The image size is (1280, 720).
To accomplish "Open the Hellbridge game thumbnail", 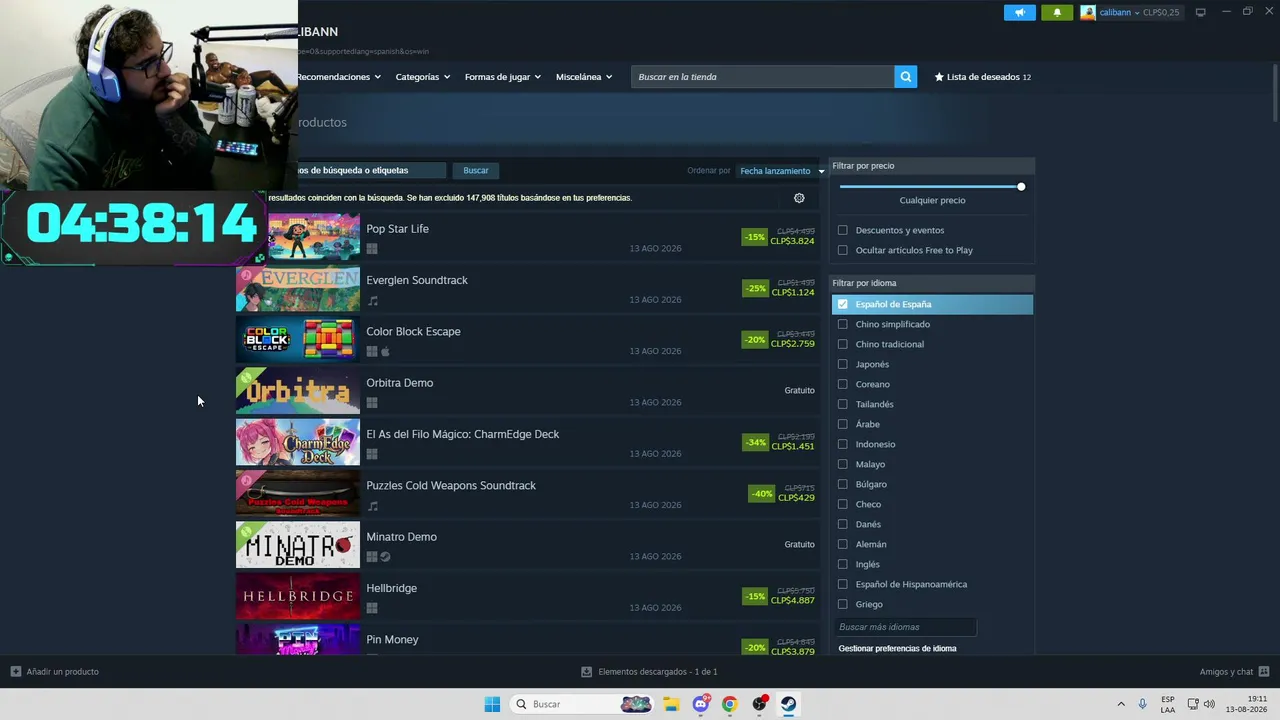I will click(x=298, y=597).
